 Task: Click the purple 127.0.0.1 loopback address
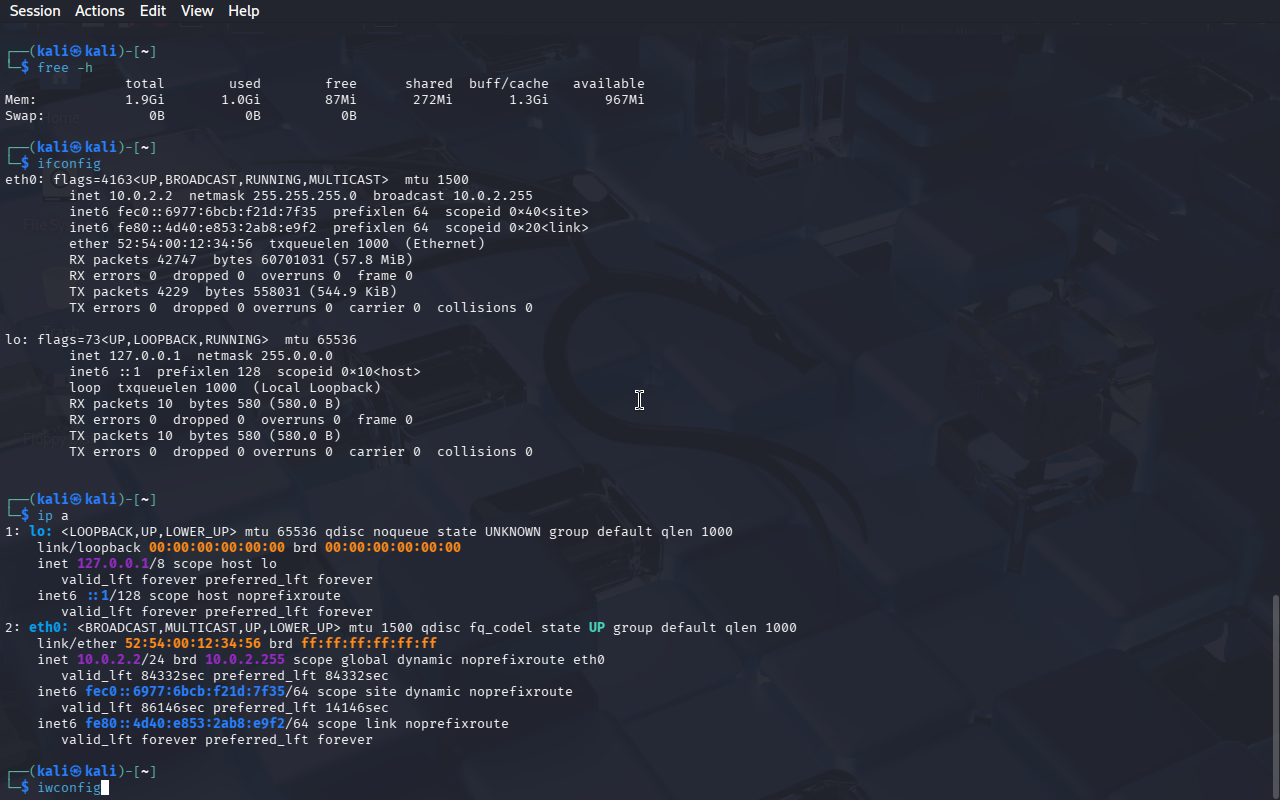[x=112, y=564]
